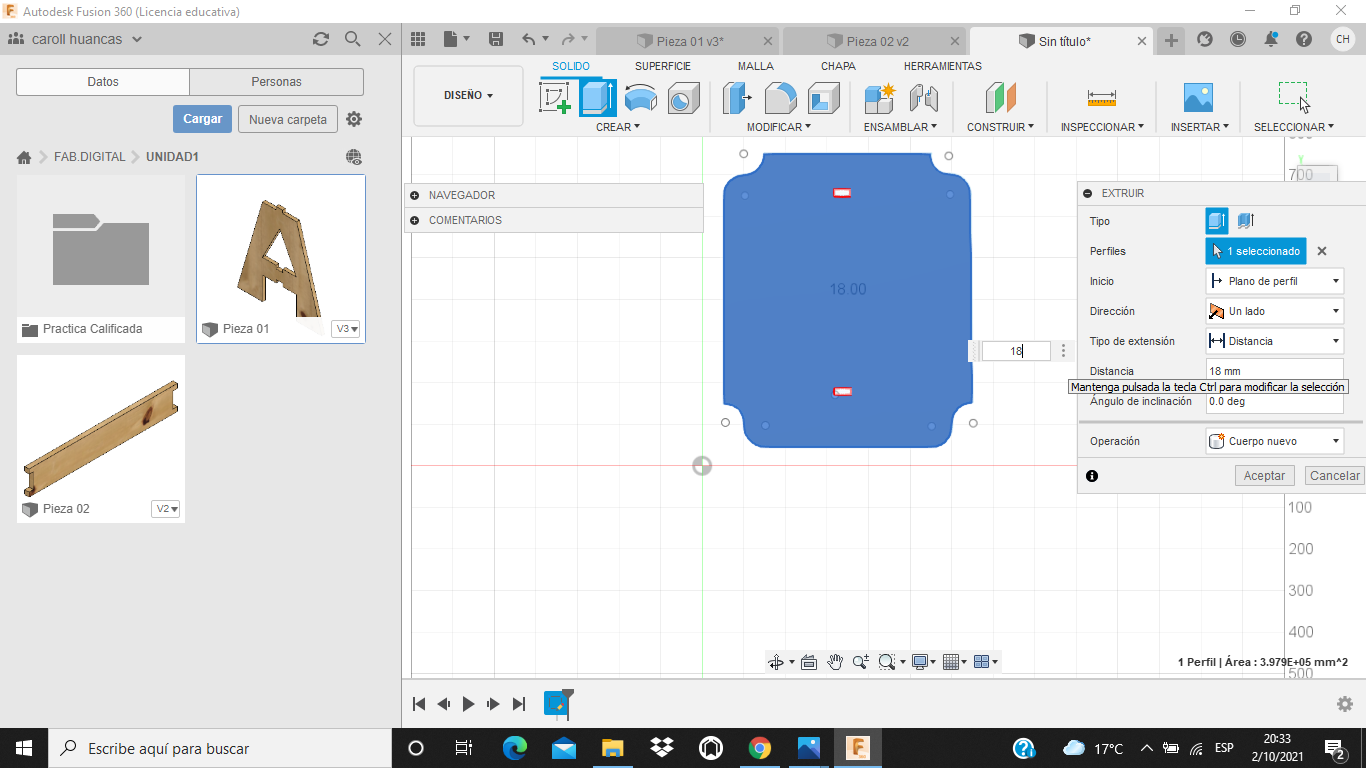
Task: Click the sketch feature in timeline
Action: click(x=557, y=703)
